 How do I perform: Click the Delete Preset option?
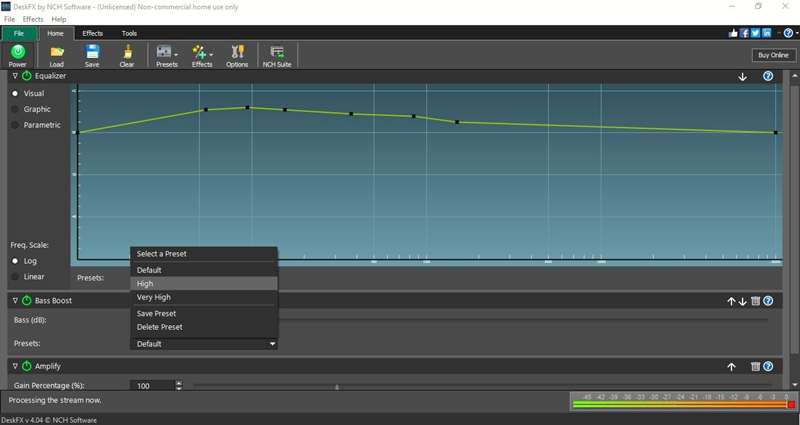(x=204, y=327)
